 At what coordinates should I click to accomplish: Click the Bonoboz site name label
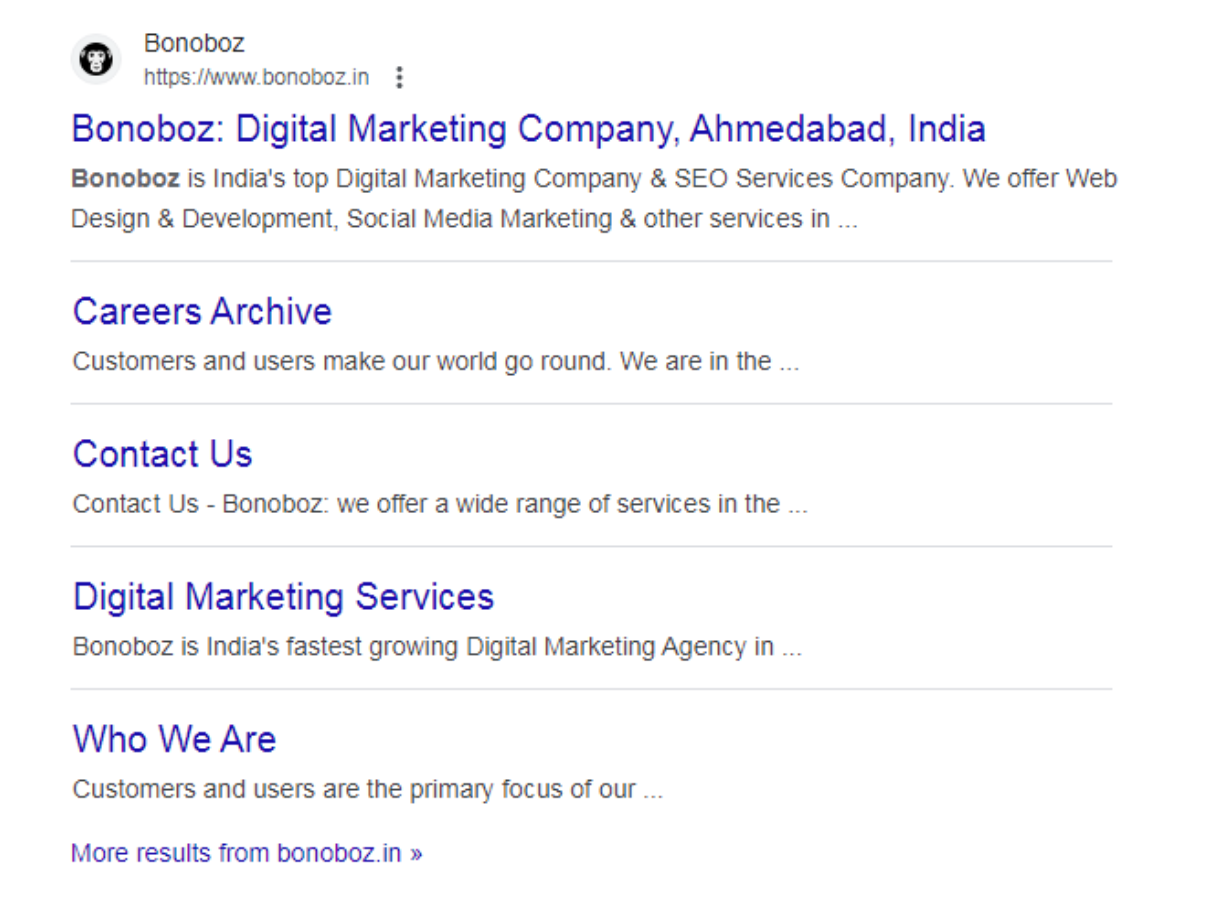coord(194,44)
